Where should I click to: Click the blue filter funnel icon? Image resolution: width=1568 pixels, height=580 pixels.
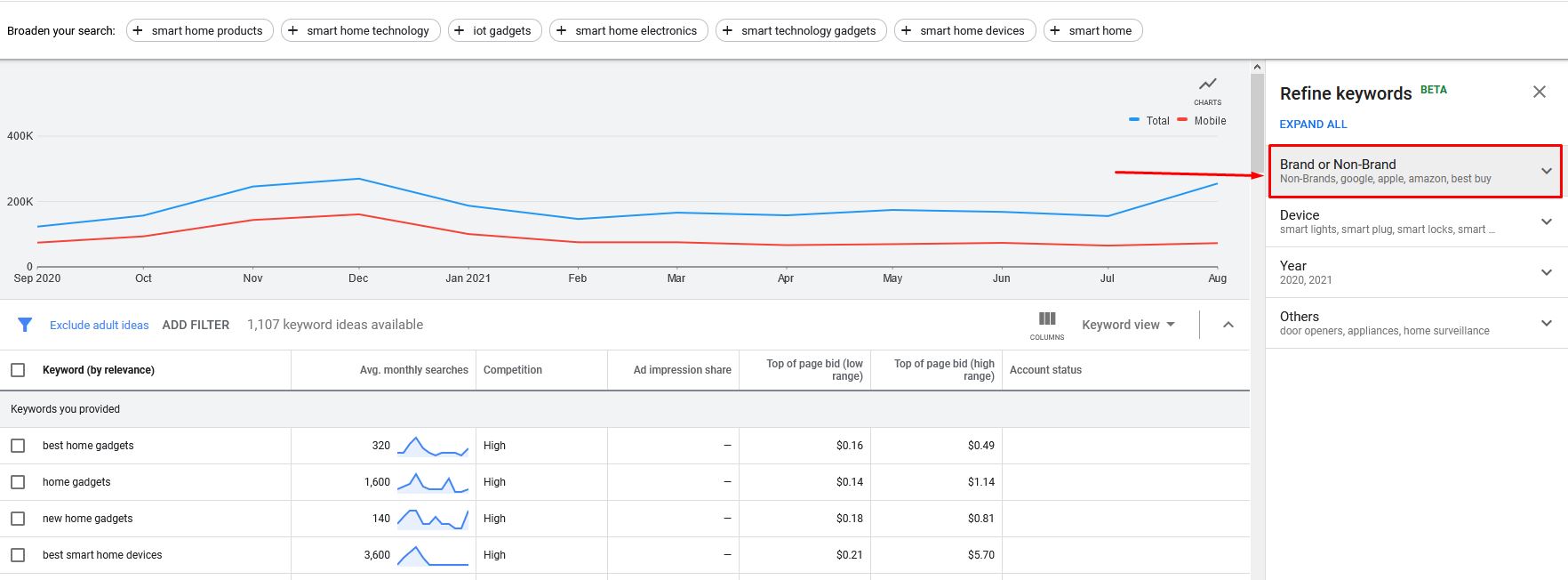(25, 325)
